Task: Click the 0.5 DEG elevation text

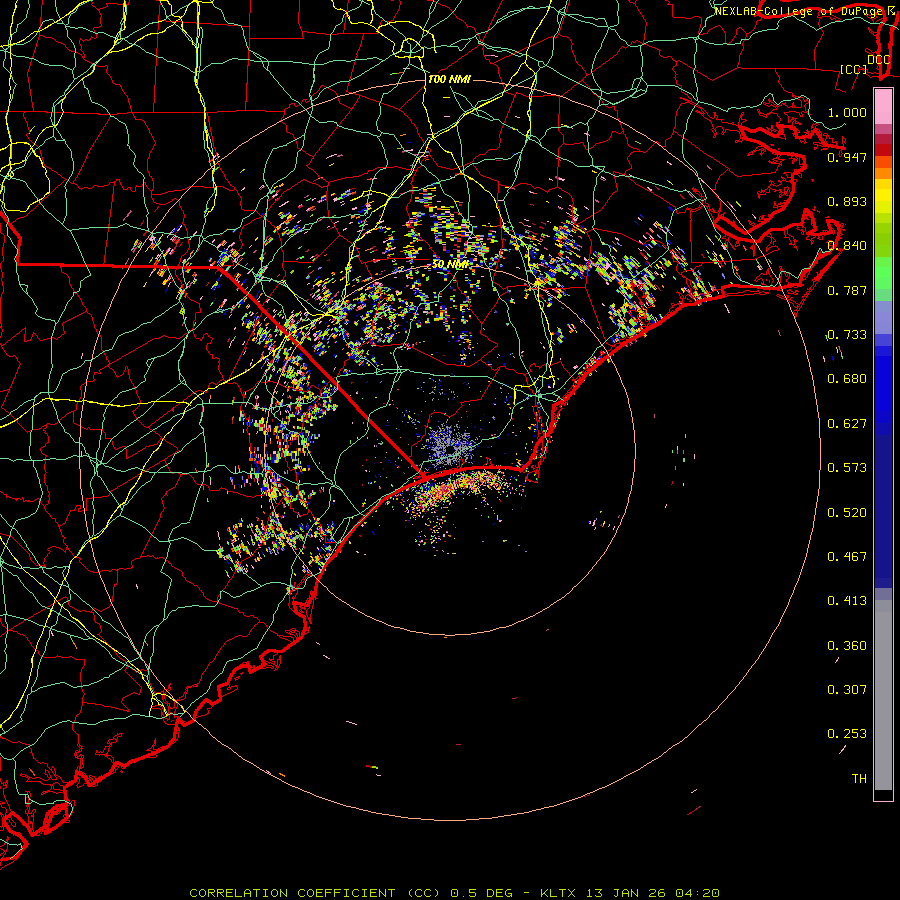Action: coord(481,893)
